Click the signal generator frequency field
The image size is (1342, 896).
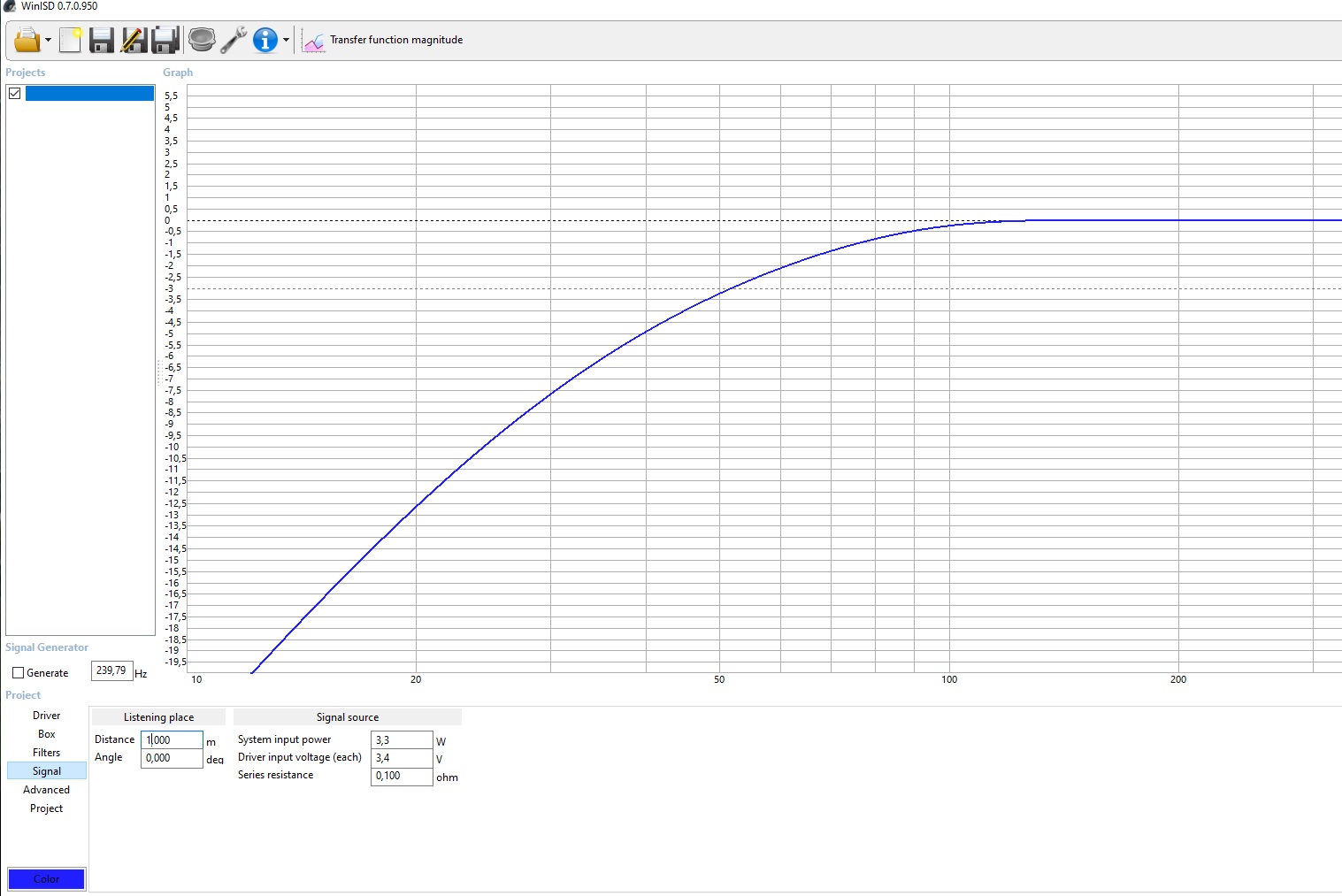(111, 670)
